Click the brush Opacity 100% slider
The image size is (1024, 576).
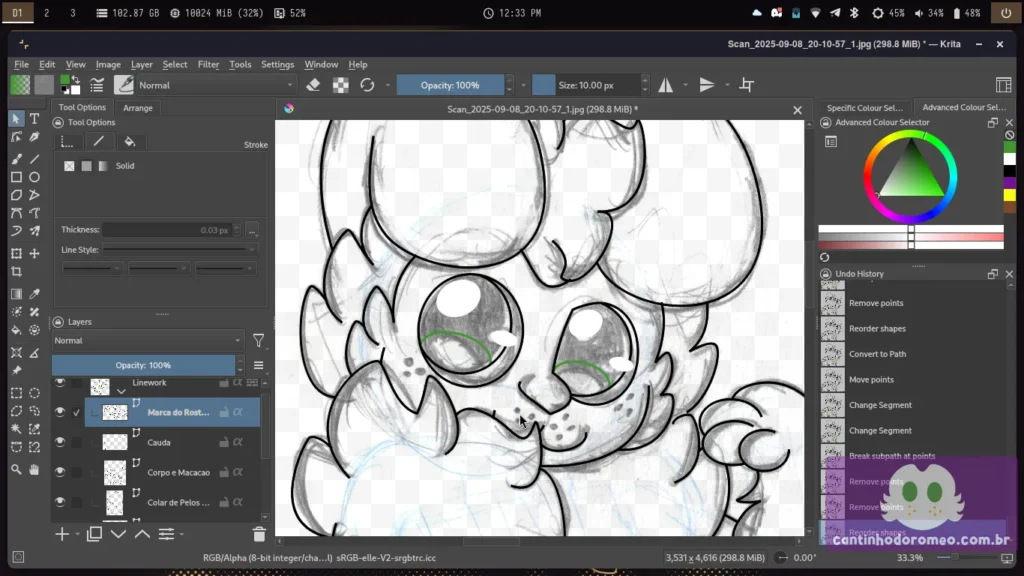pos(450,85)
